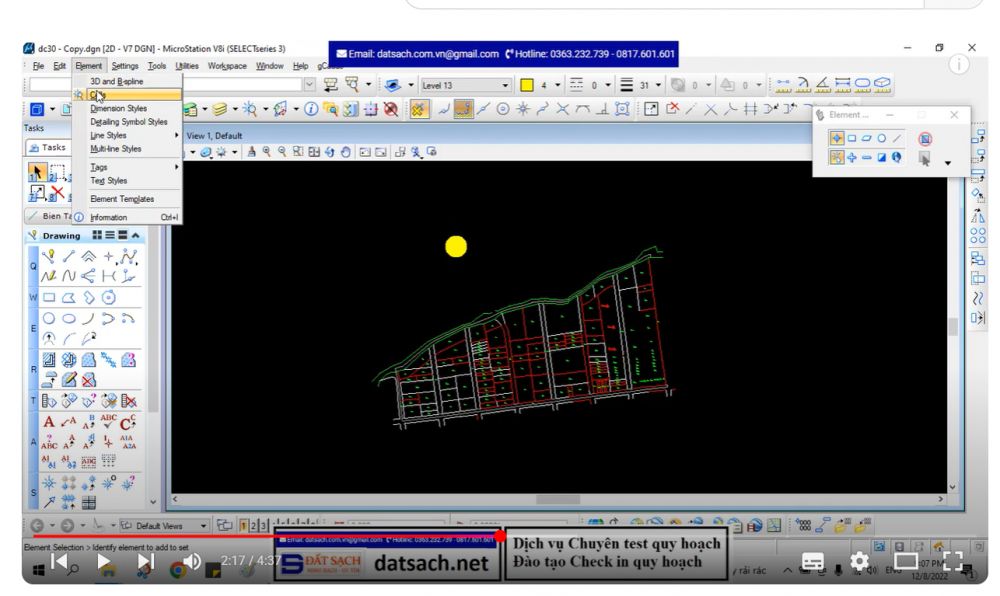Click Element Templates menu entry

[122, 199]
